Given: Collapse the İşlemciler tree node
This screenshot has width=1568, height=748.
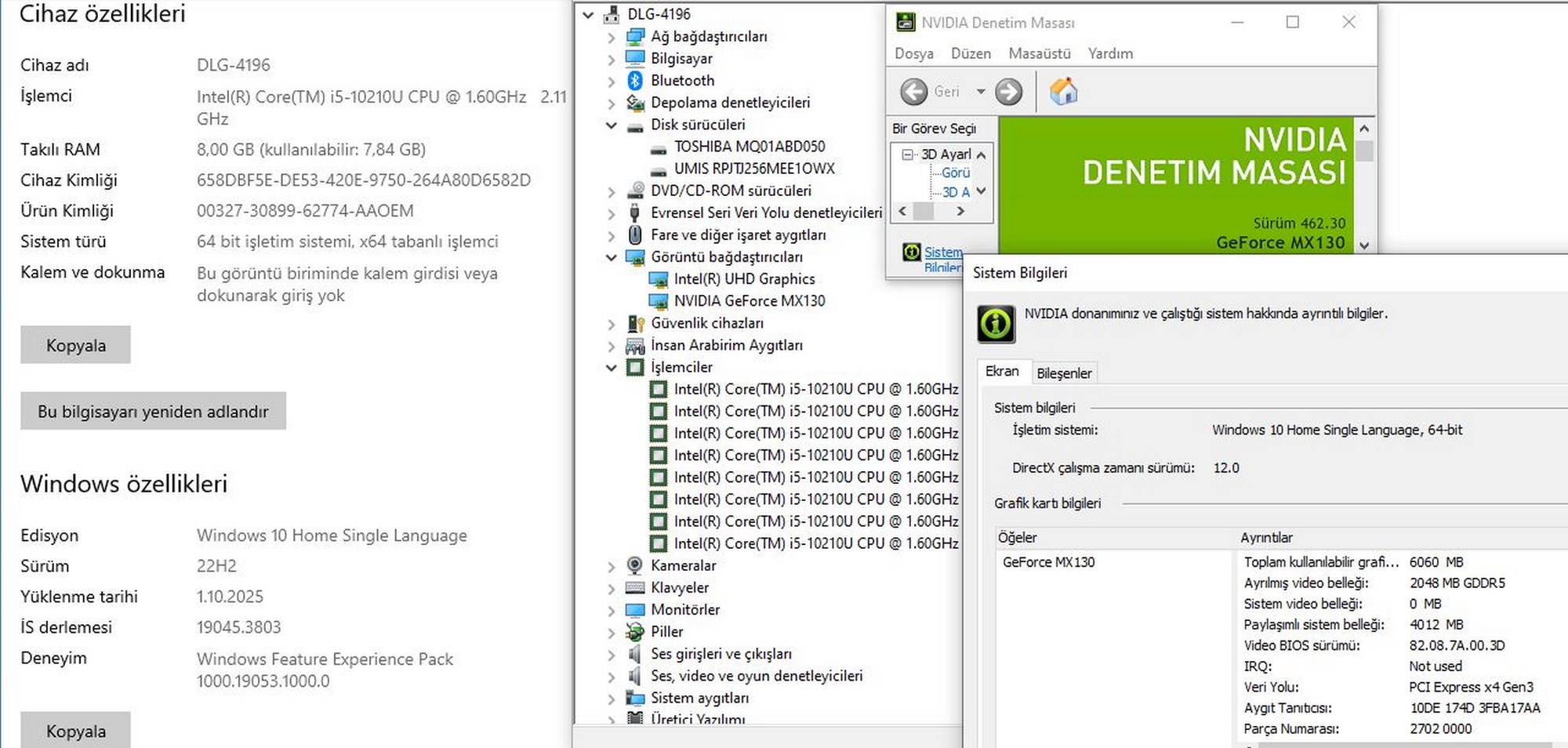Looking at the screenshot, I should [x=612, y=368].
